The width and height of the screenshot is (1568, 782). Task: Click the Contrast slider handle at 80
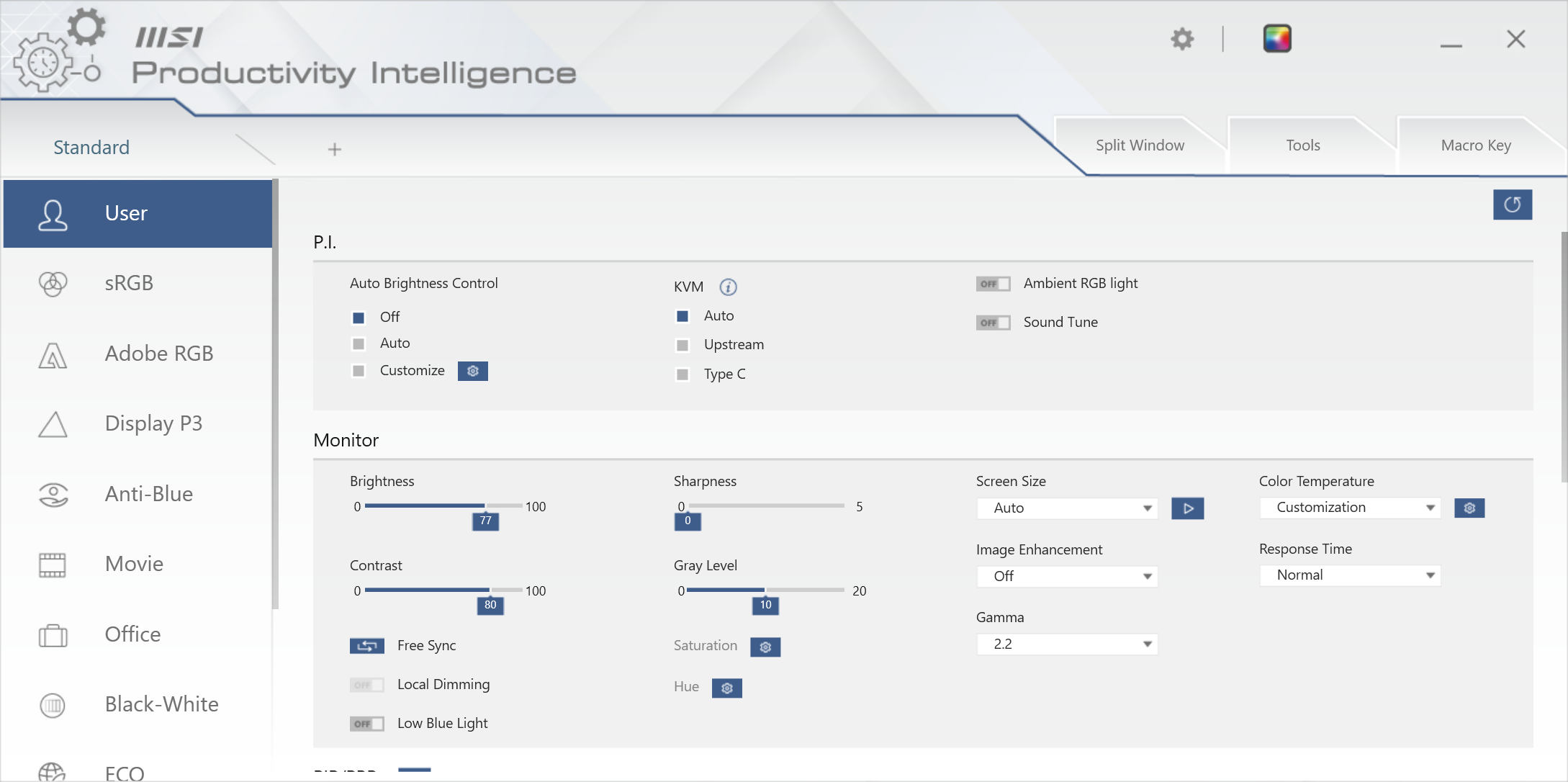pos(490,606)
